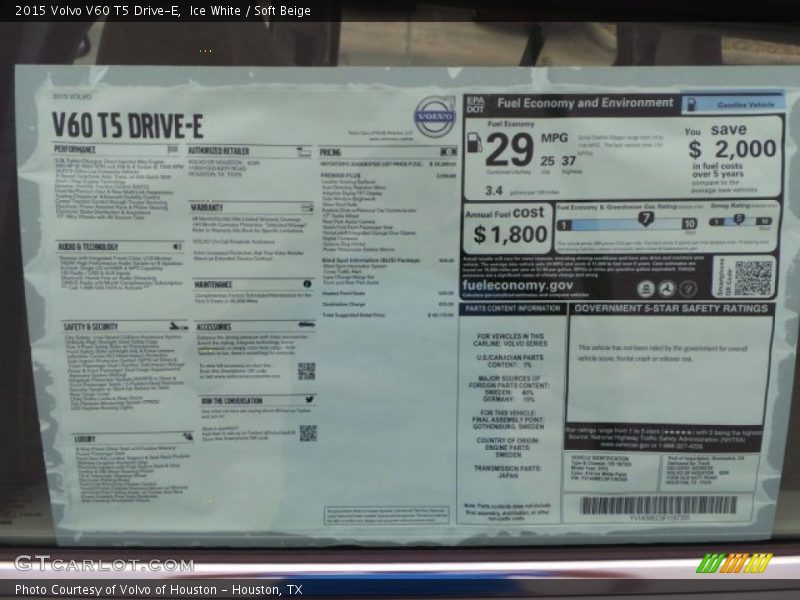Click the middle round agency seal near fueleconomy.gov
The height and width of the screenshot is (600, 800).
666,289
